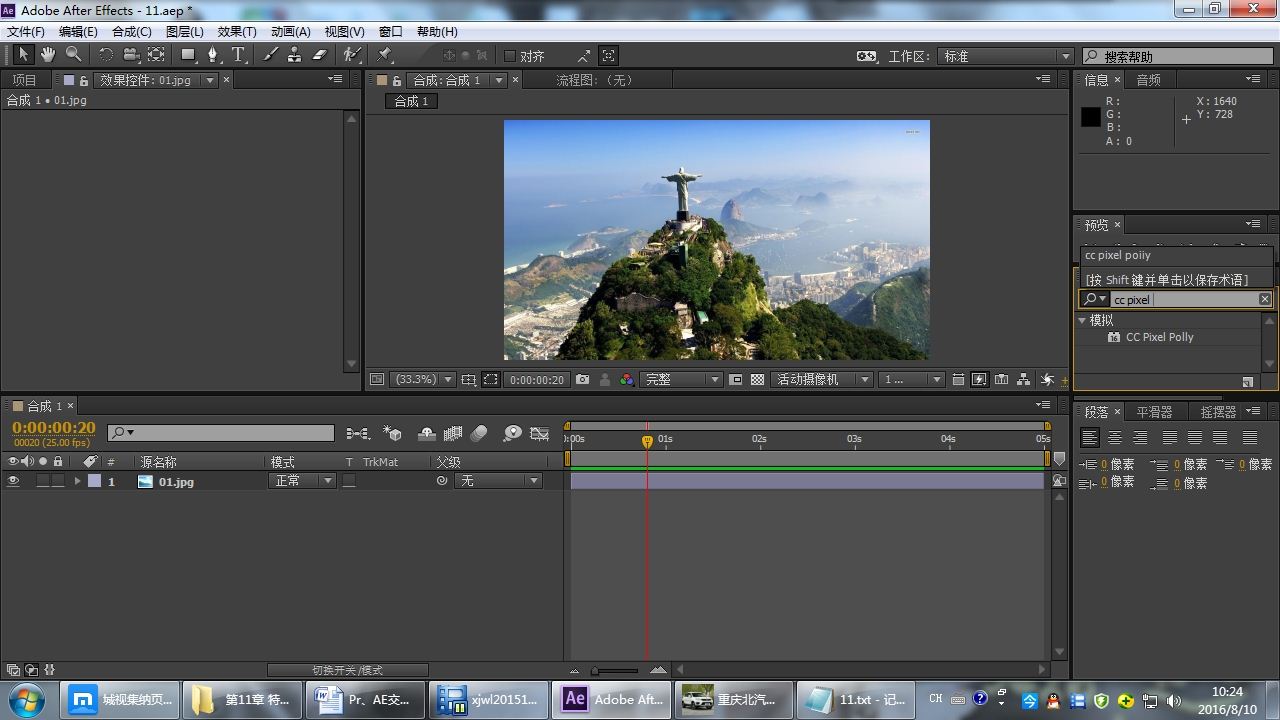Toggle the transparency grid in viewer
The height and width of the screenshot is (720, 1280).
(x=757, y=380)
